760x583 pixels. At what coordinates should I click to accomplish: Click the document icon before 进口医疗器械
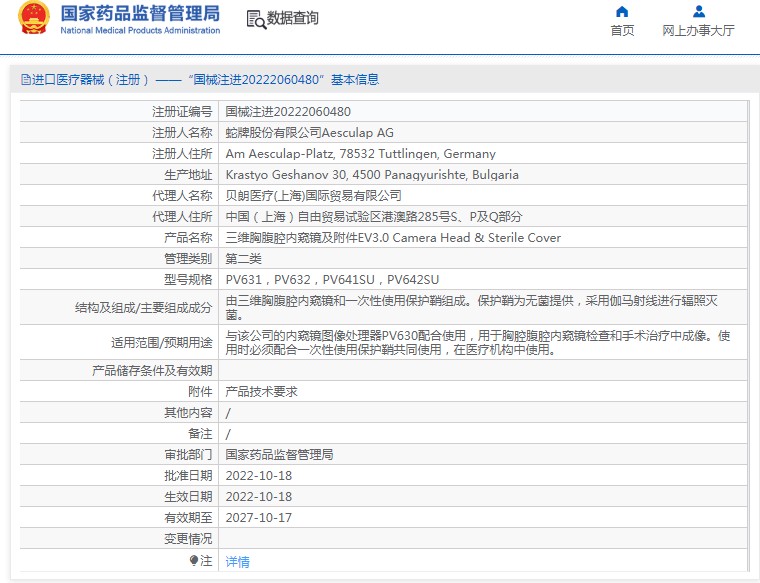pos(26,79)
